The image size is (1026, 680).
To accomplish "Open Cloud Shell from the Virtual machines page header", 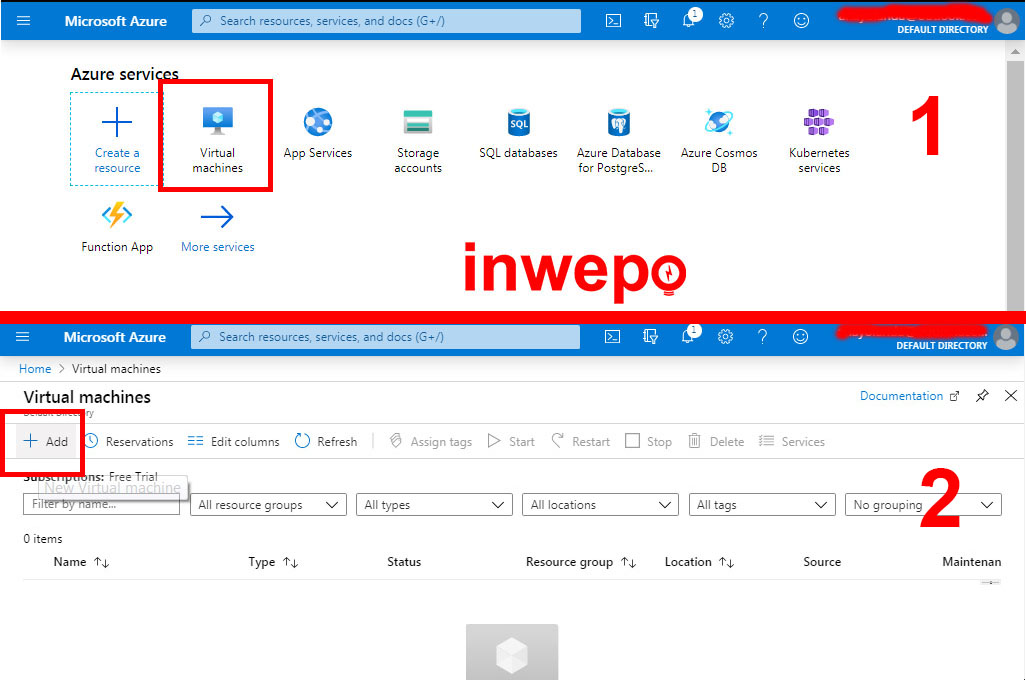I will click(x=612, y=337).
